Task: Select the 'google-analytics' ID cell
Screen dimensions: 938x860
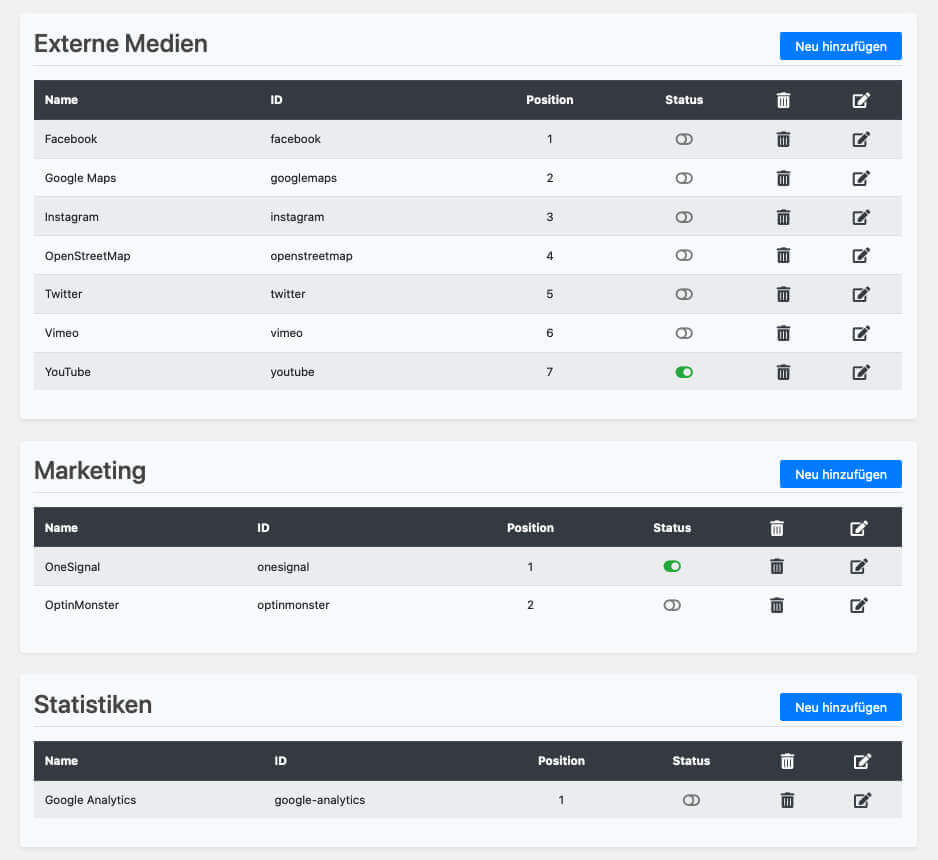Action: coord(319,800)
